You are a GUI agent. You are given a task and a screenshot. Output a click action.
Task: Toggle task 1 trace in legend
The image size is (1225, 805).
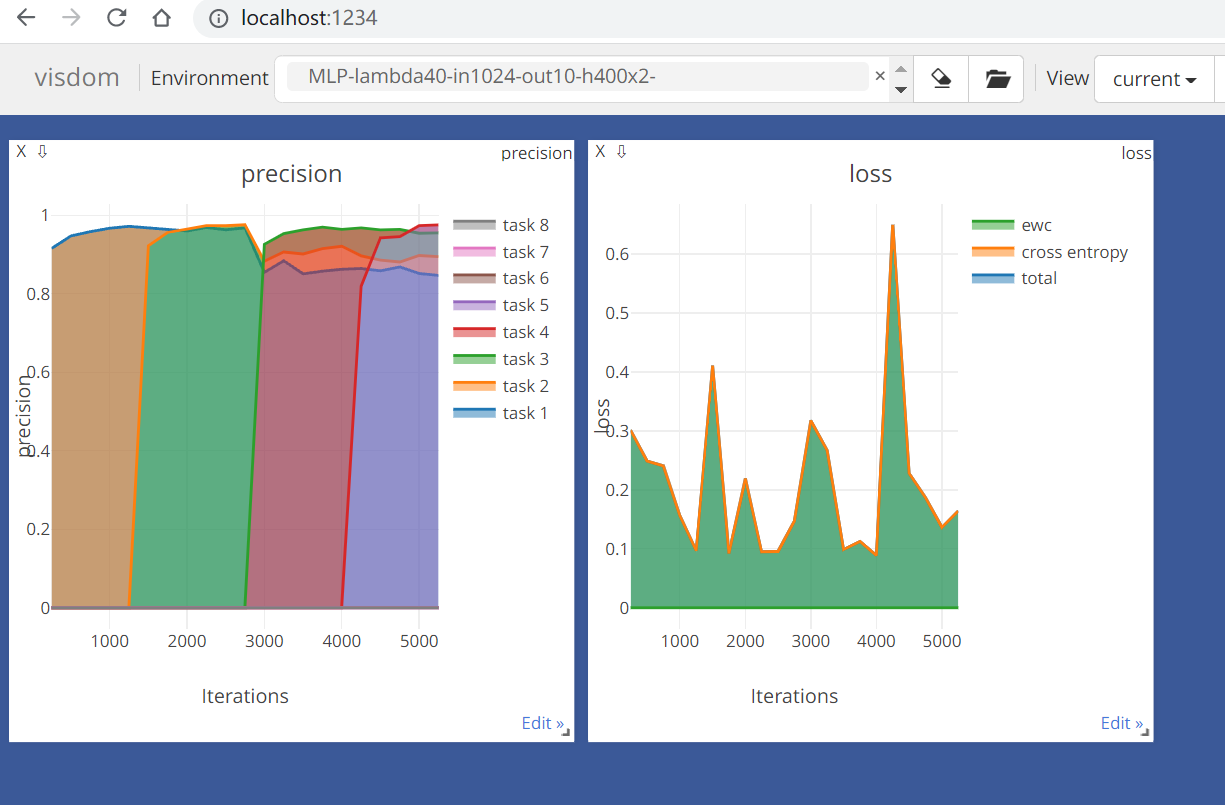tap(501, 413)
